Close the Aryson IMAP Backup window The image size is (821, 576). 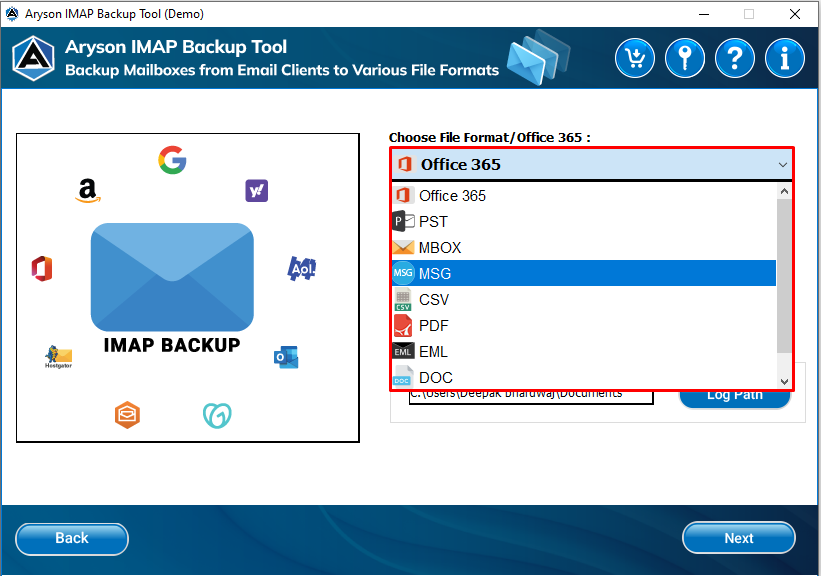tap(795, 14)
